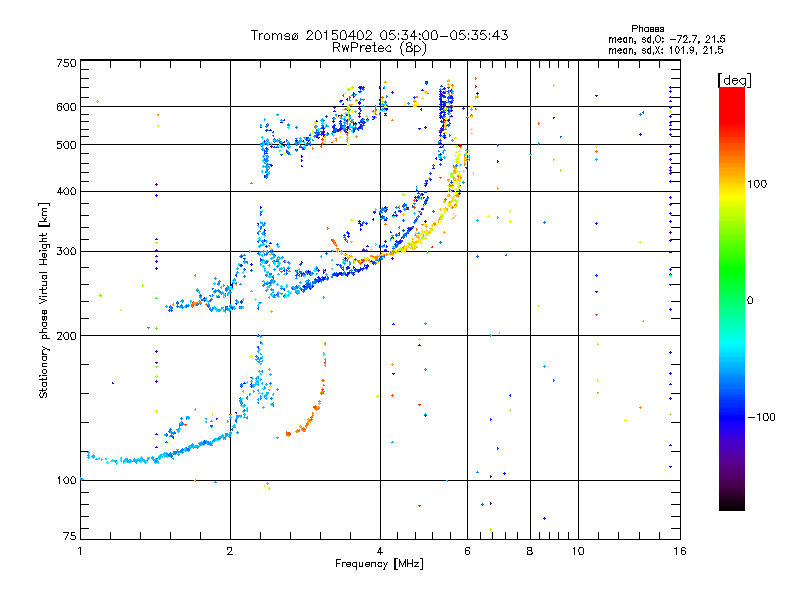Click x-axis tick label '2'
The image size is (800, 600).
pos(230,551)
